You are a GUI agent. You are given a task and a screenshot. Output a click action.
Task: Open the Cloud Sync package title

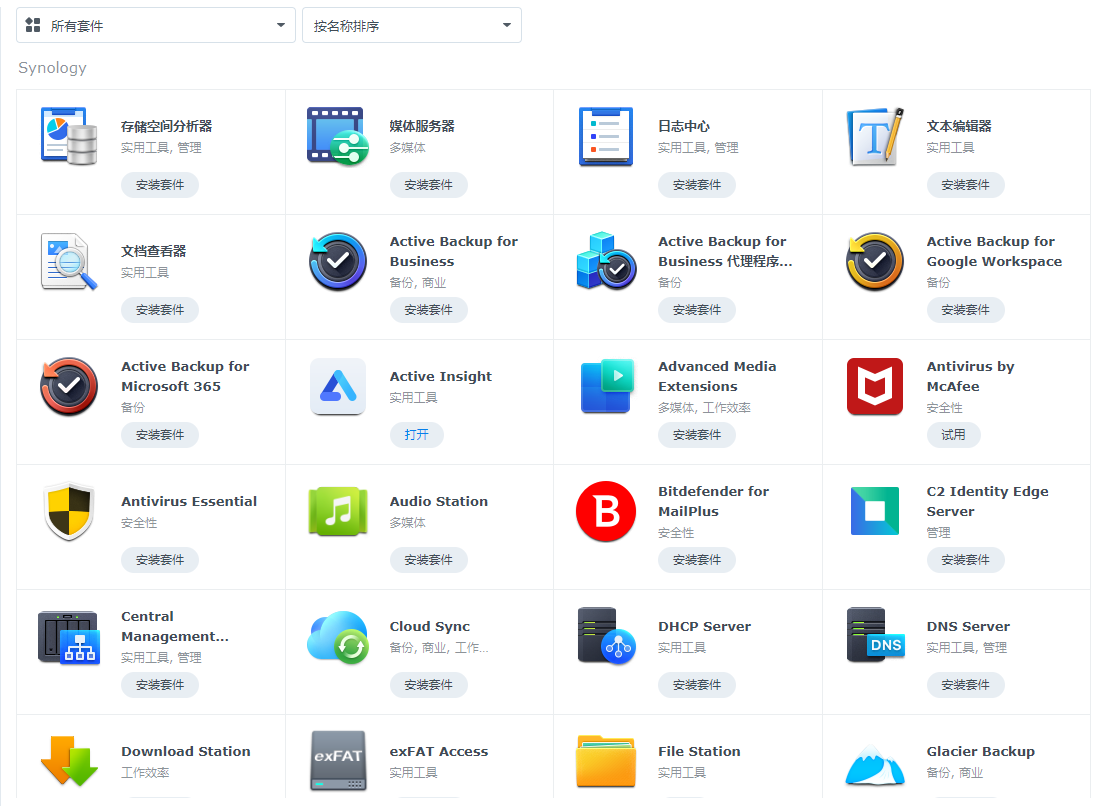coord(429,626)
